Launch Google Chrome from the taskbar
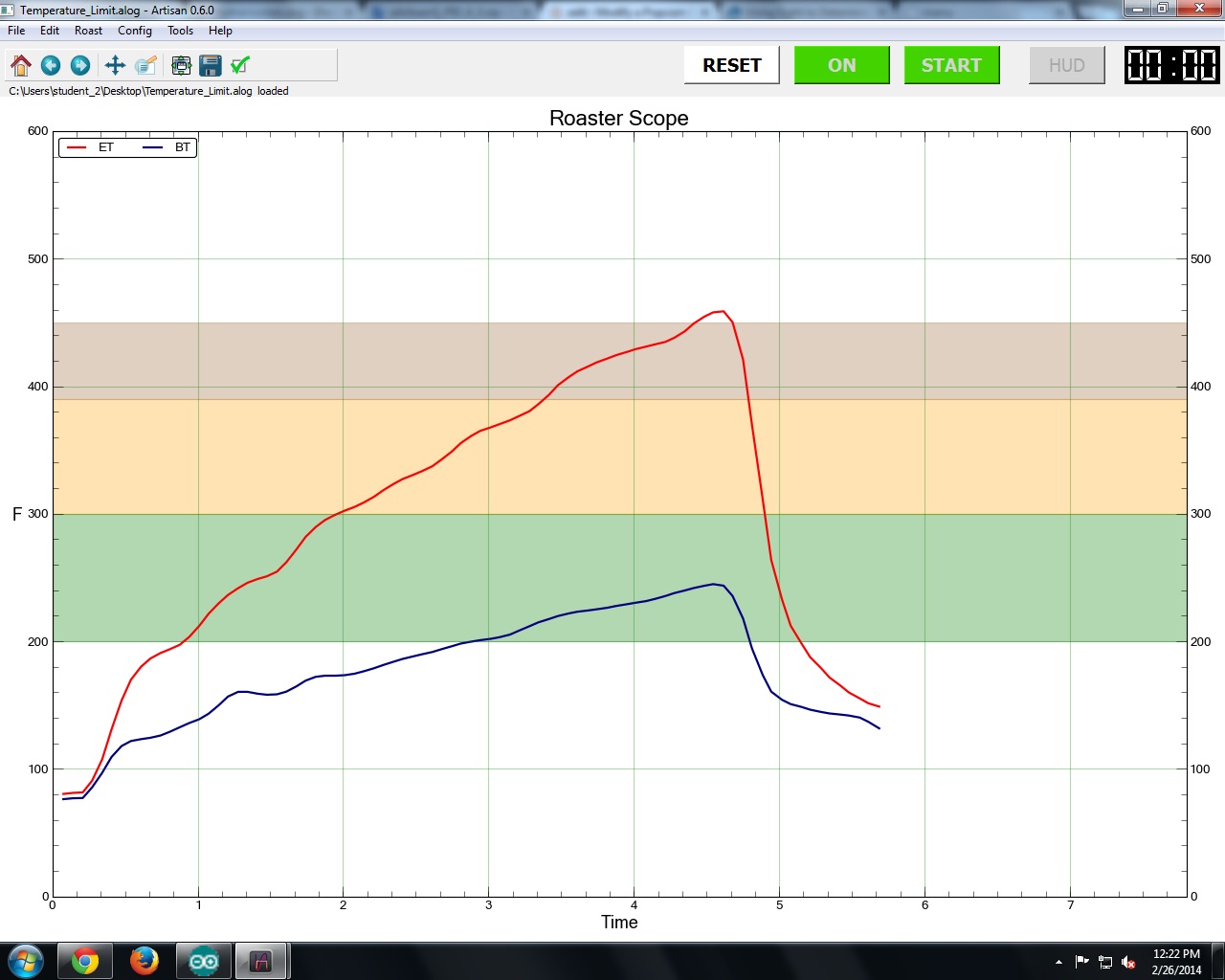This screenshot has height=980, width=1225. [85, 961]
